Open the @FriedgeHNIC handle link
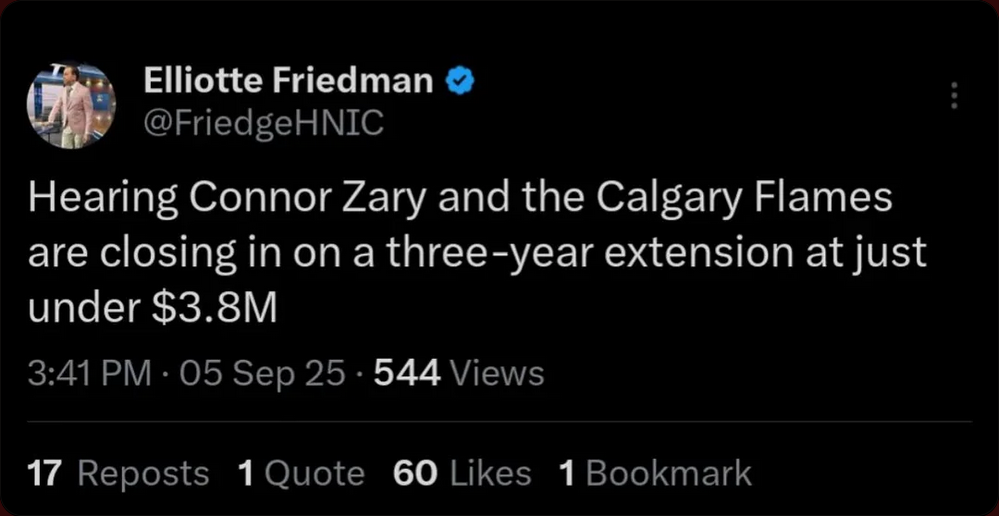 [263, 124]
